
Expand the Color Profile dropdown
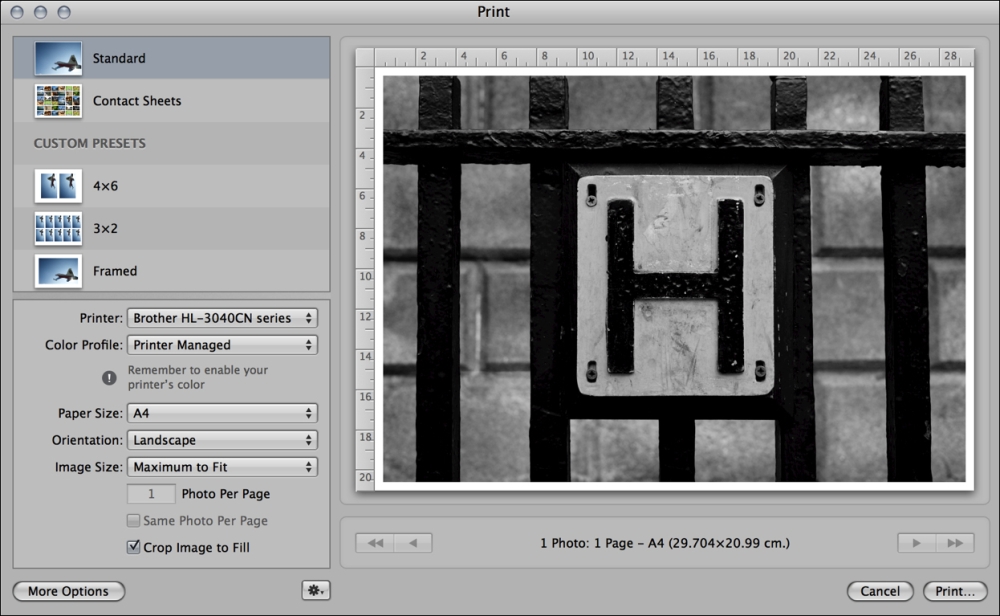(222, 345)
